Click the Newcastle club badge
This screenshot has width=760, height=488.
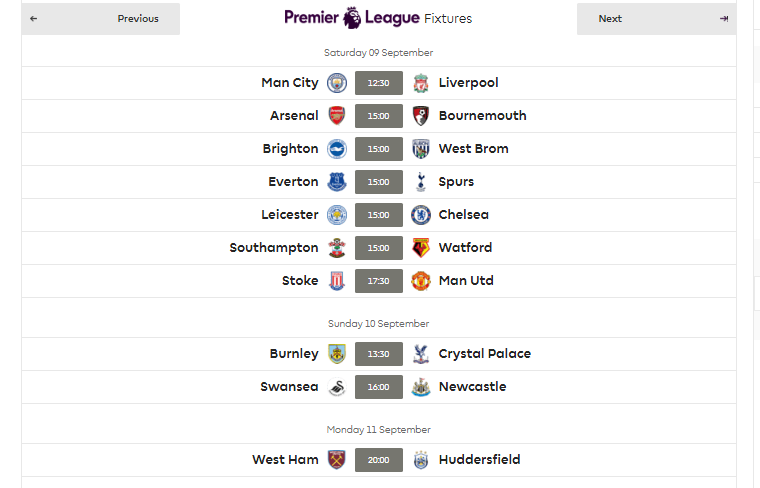click(421, 387)
